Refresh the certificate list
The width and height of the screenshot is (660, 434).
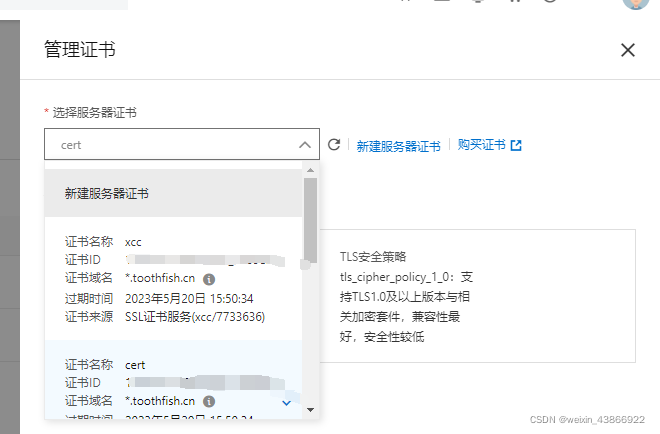334,144
